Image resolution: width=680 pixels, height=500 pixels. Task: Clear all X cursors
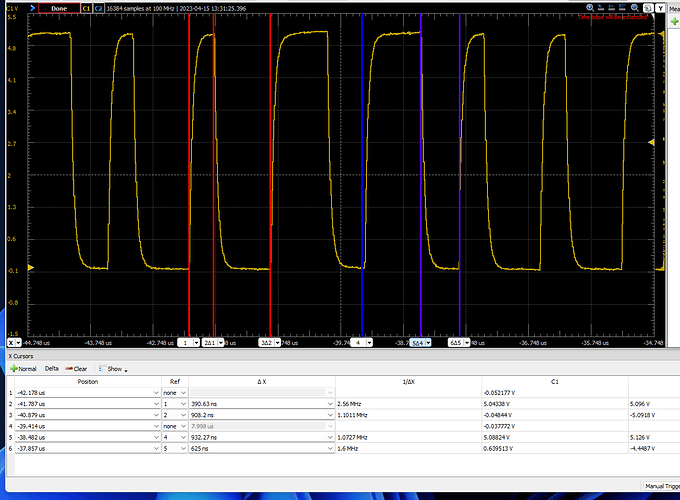(x=76, y=369)
